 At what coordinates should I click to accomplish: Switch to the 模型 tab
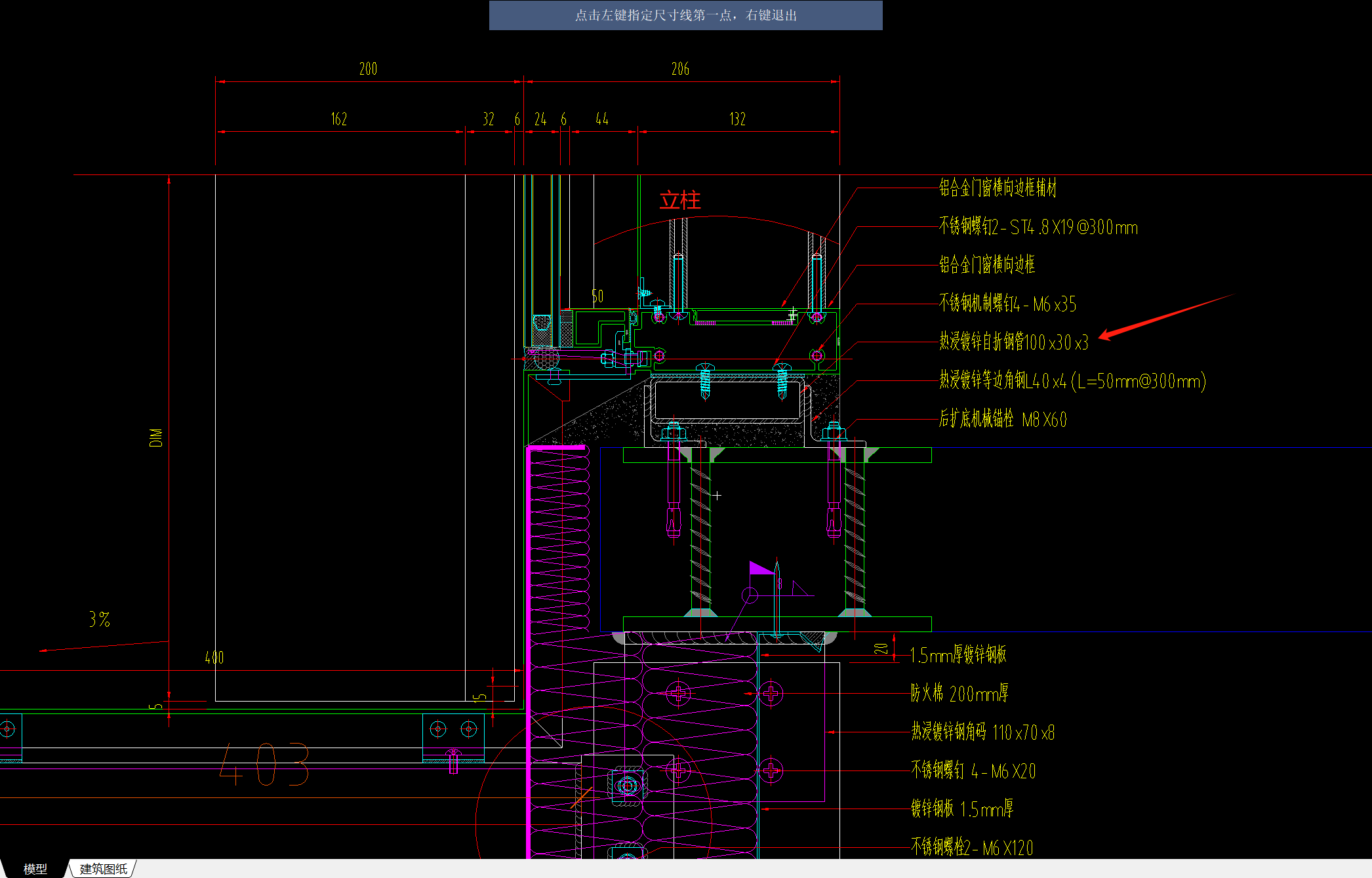[x=35, y=869]
